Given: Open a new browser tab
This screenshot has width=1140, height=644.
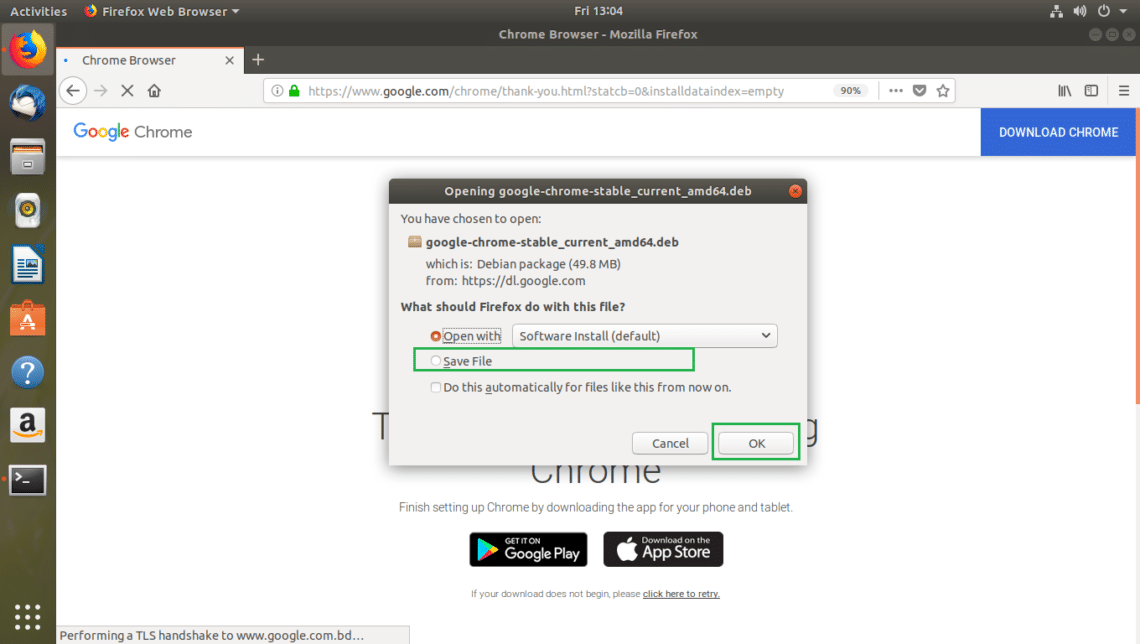Looking at the screenshot, I should click(x=258, y=60).
